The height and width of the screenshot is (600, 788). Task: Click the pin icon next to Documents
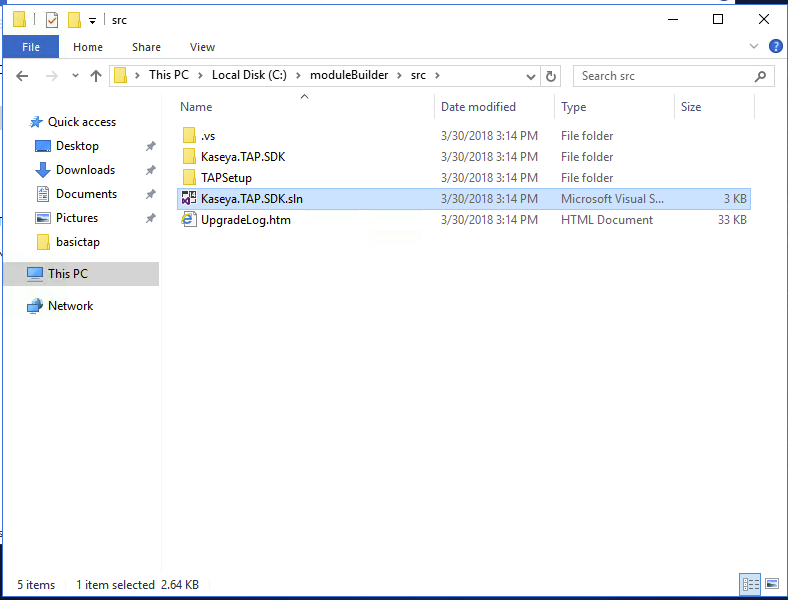[150, 194]
